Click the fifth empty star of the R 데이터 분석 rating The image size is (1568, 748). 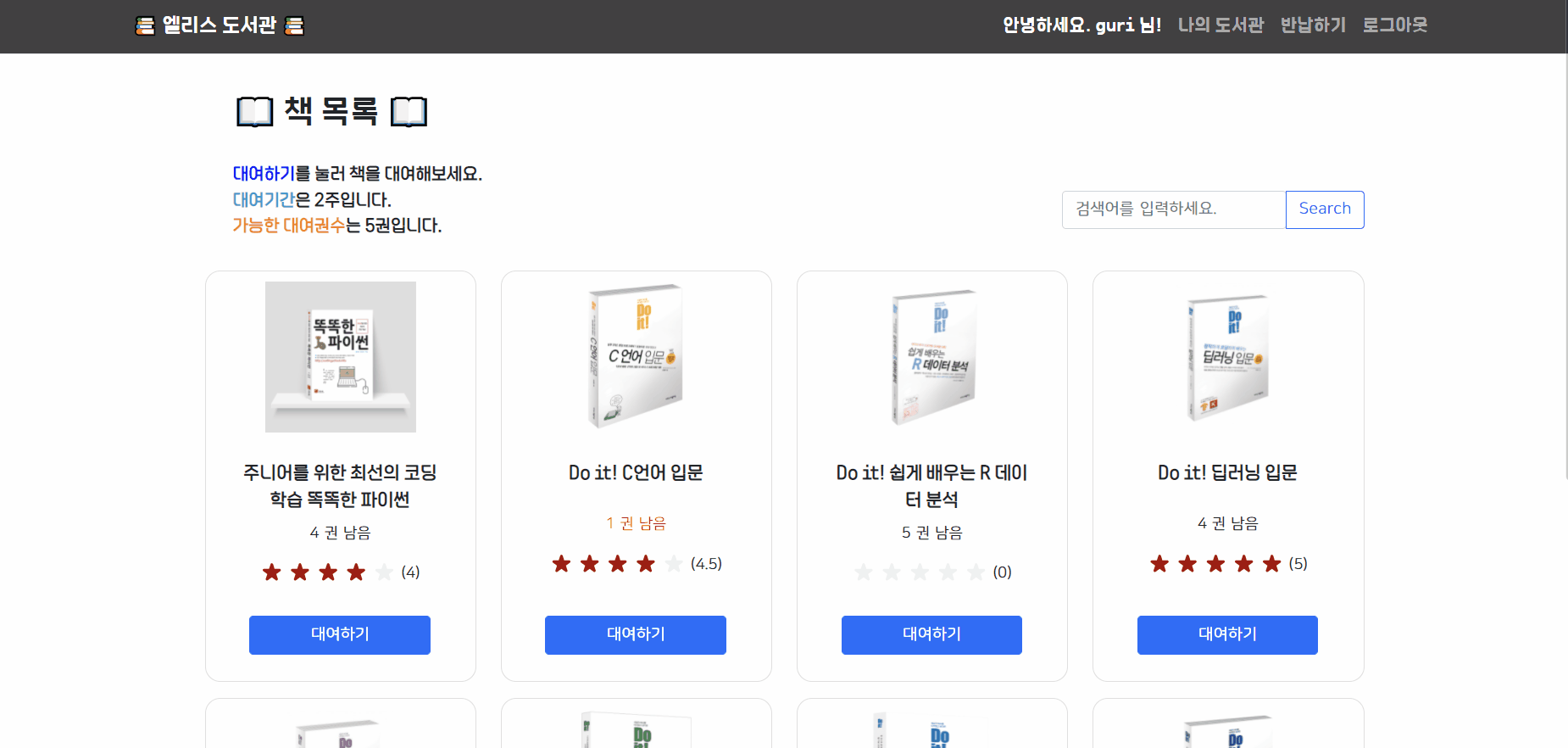[976, 572]
